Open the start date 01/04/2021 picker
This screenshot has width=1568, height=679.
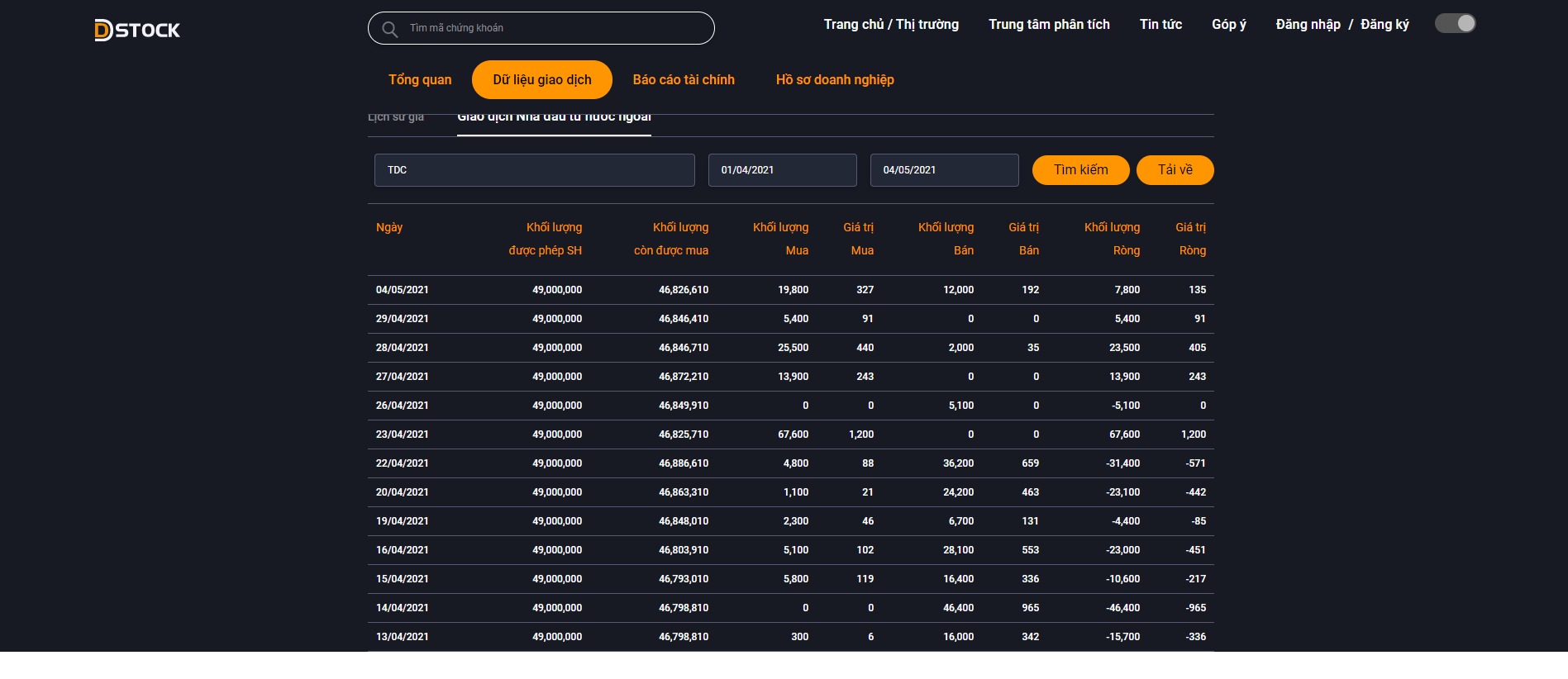[x=782, y=170]
